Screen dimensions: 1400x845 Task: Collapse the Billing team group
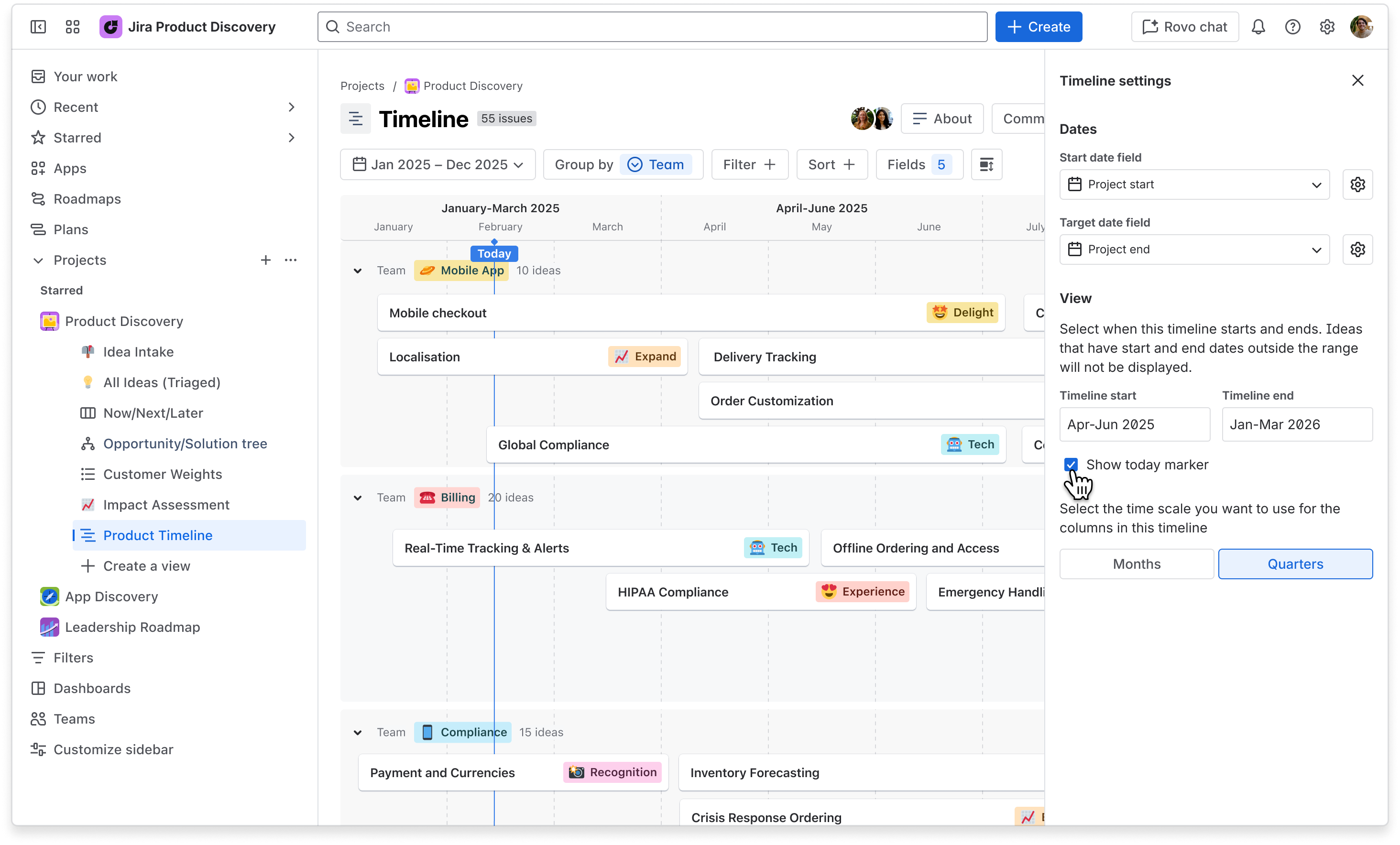pos(357,498)
